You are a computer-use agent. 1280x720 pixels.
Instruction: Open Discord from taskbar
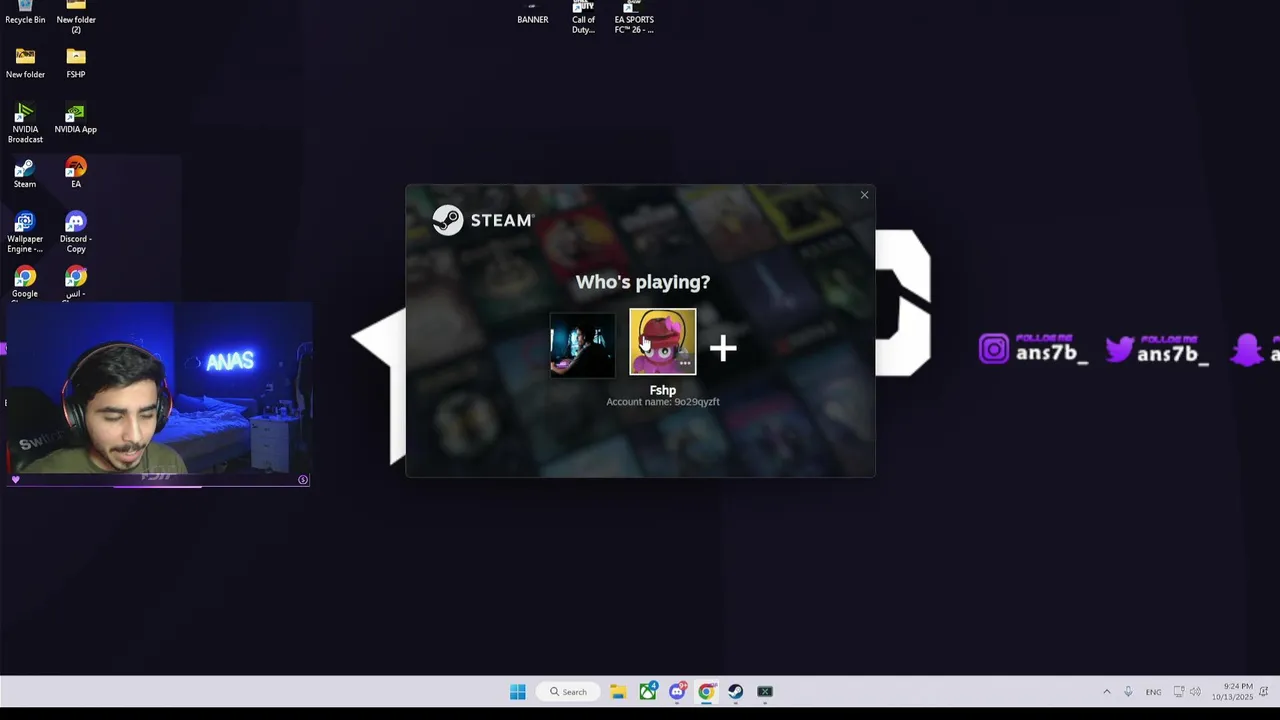pyautogui.click(x=677, y=692)
